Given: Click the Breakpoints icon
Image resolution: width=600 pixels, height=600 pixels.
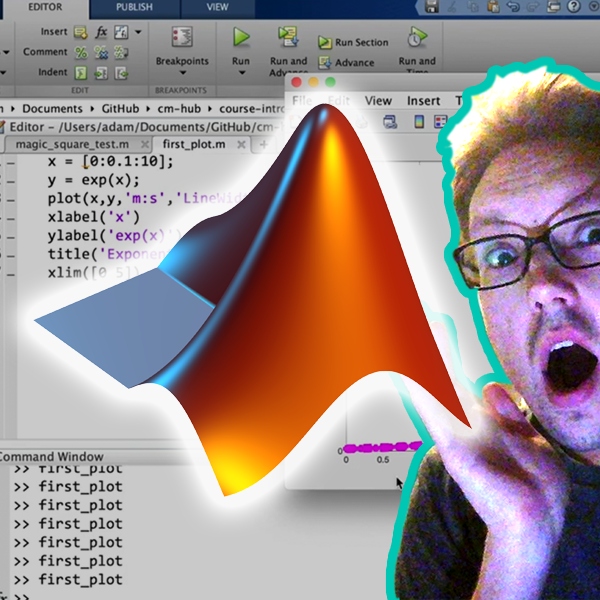Looking at the screenshot, I should click(182, 37).
